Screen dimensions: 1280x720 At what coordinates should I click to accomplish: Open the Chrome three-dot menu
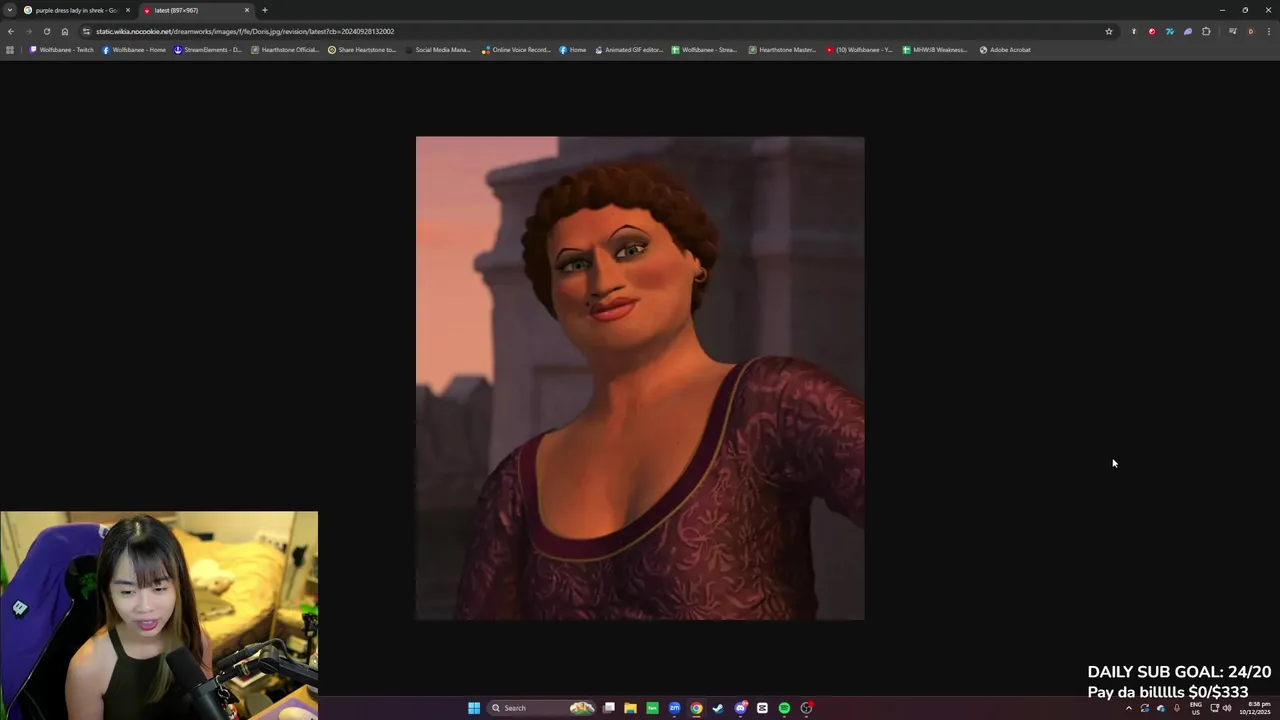click(1269, 31)
